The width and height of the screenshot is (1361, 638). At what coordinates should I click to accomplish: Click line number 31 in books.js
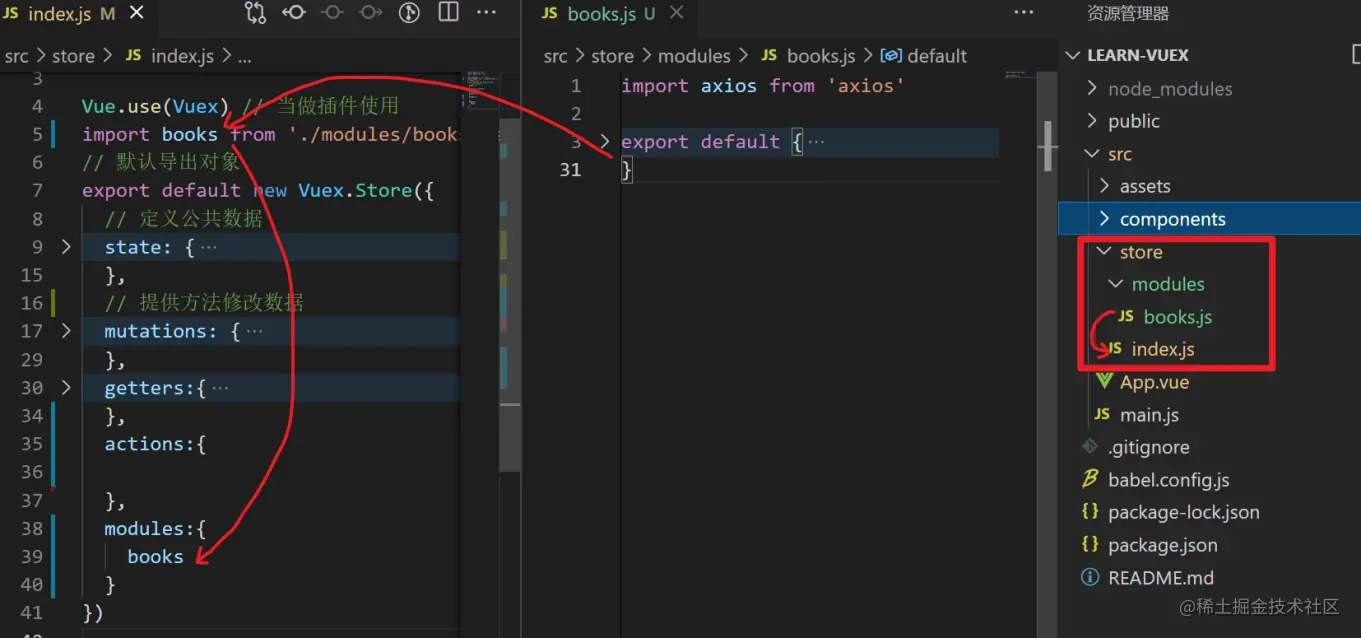click(570, 169)
